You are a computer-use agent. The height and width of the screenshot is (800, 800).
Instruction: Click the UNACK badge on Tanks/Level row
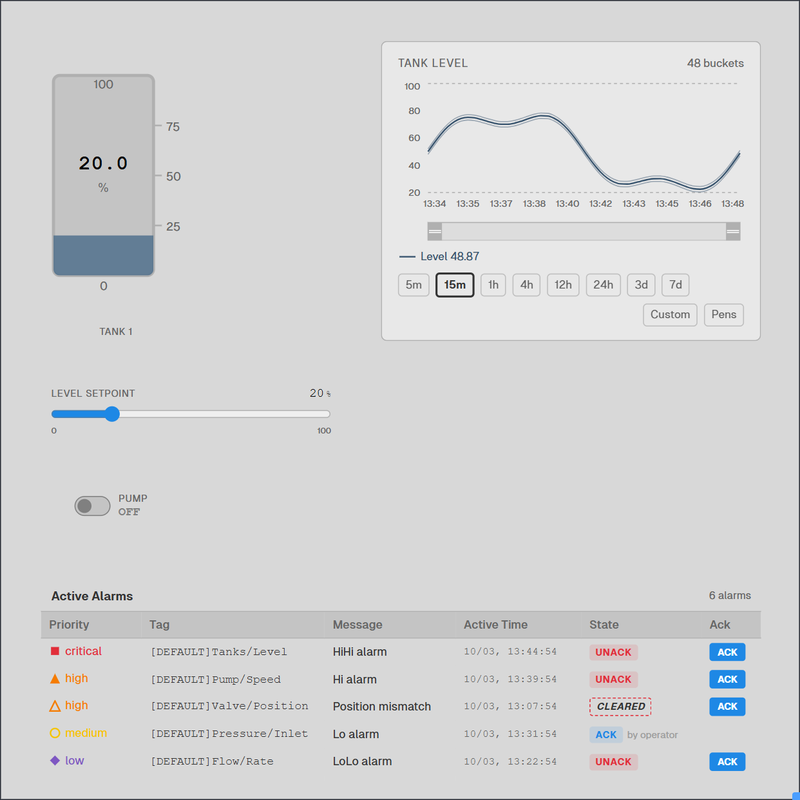pyautogui.click(x=613, y=652)
